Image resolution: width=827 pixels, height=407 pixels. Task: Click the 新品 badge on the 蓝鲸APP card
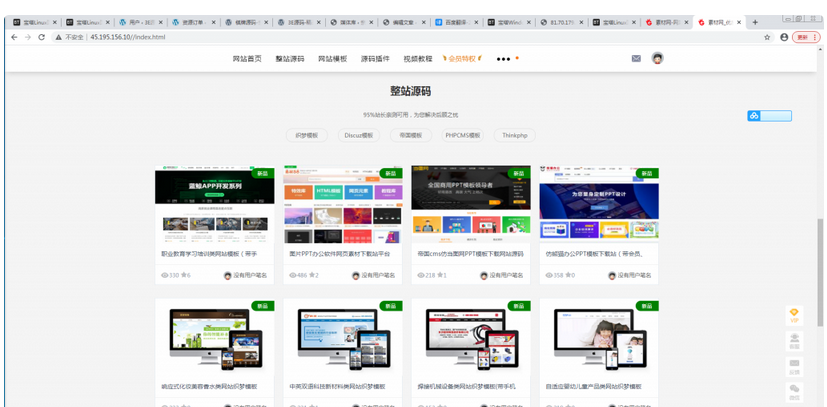263,173
